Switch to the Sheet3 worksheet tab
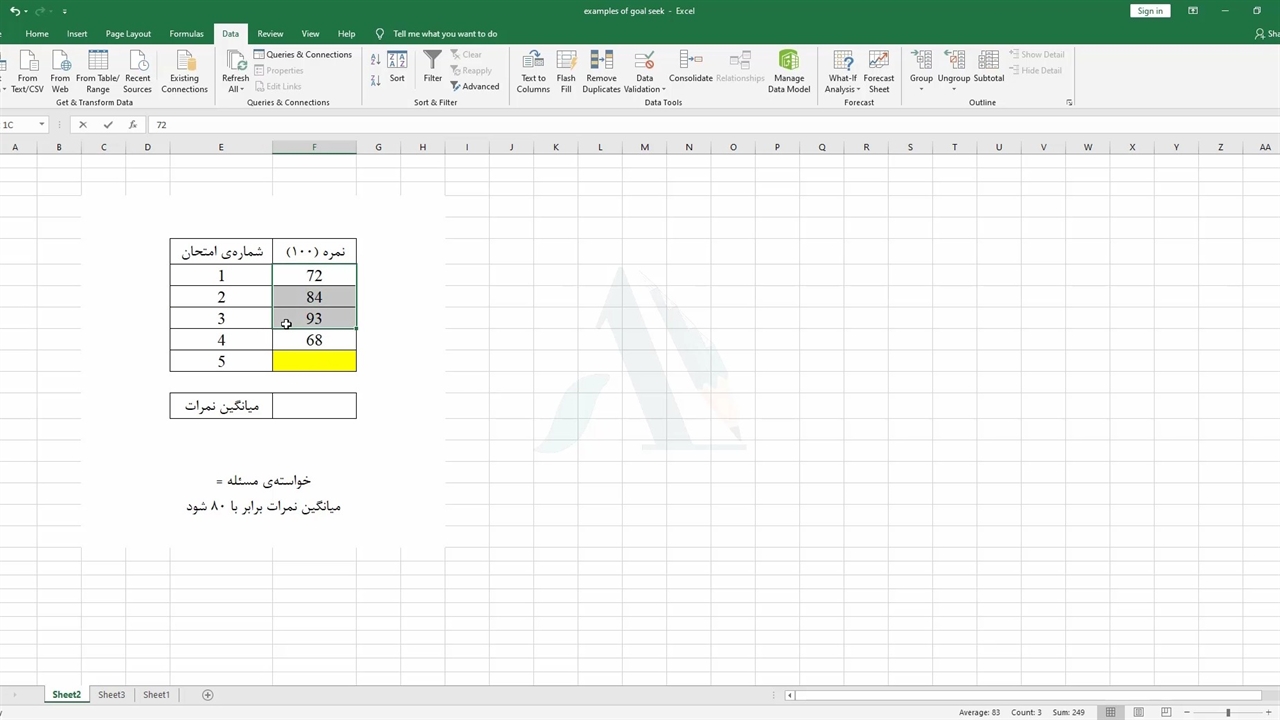Viewport: 1280px width, 720px height. pyautogui.click(x=111, y=695)
